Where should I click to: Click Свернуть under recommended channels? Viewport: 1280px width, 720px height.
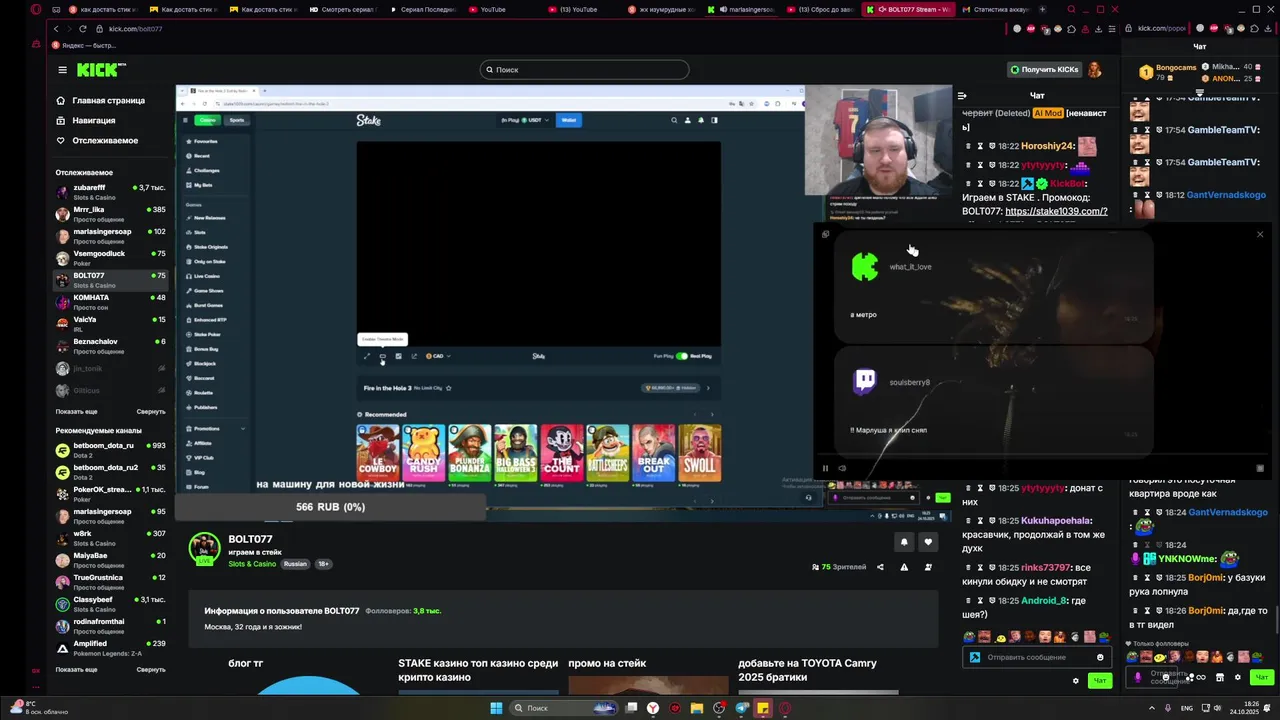[151, 669]
